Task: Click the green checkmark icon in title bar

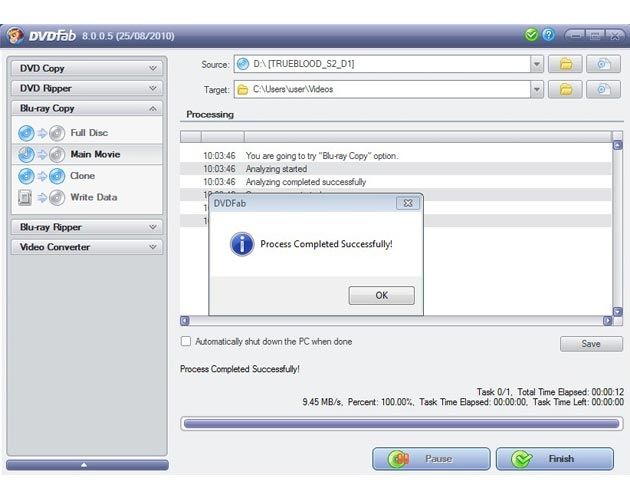Action: point(531,35)
